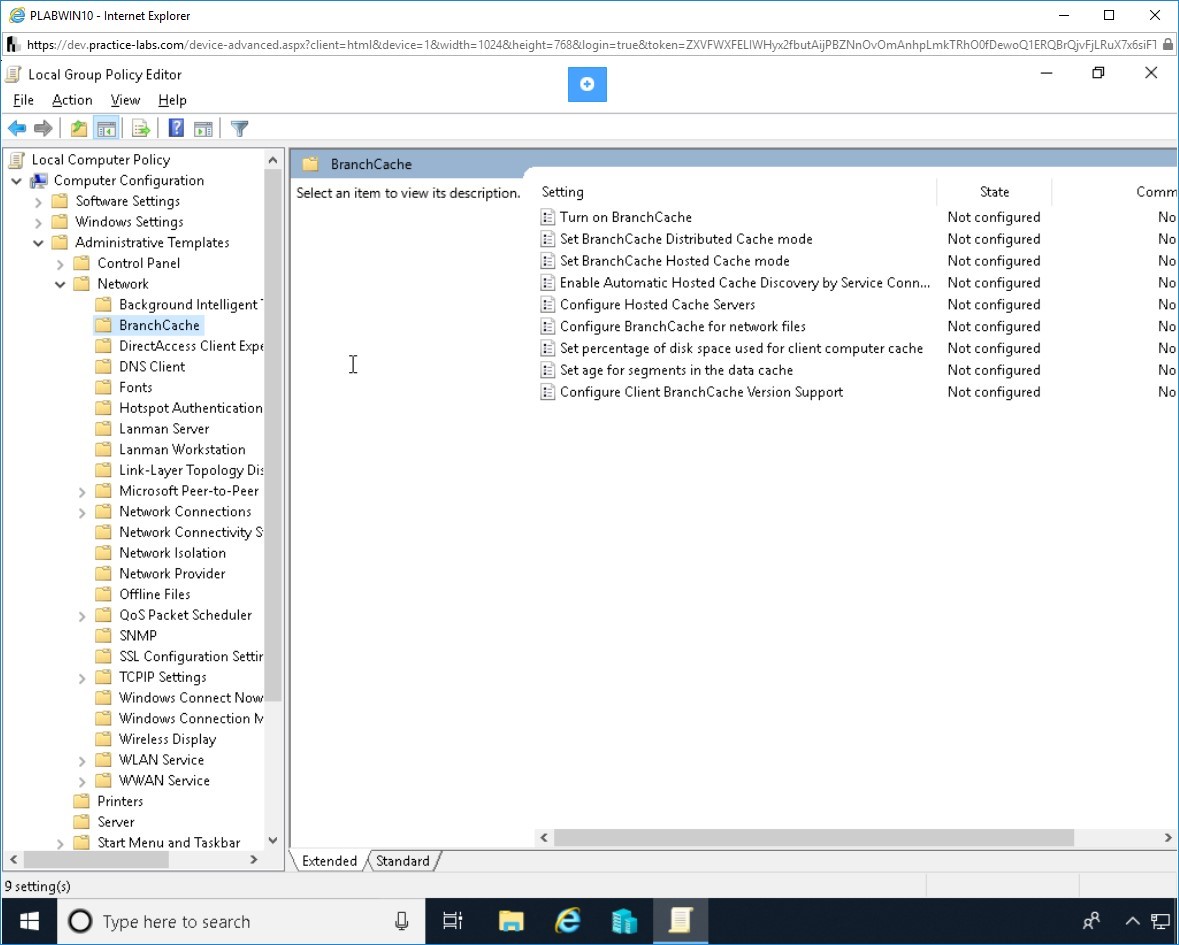Click the taskbar search input box
The height and width of the screenshot is (945, 1179).
241,921
